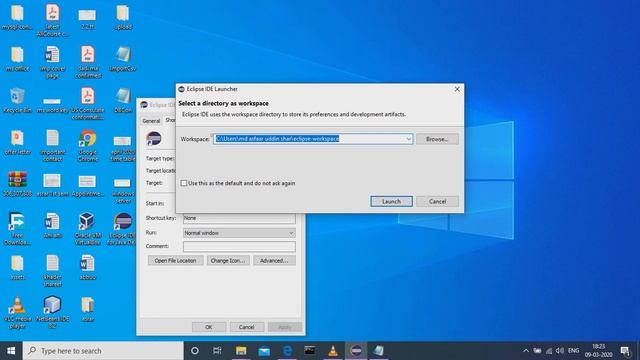Click the Comment field in Properties window
Image resolution: width=640 pixels, height=360 pixels.
pos(239,246)
